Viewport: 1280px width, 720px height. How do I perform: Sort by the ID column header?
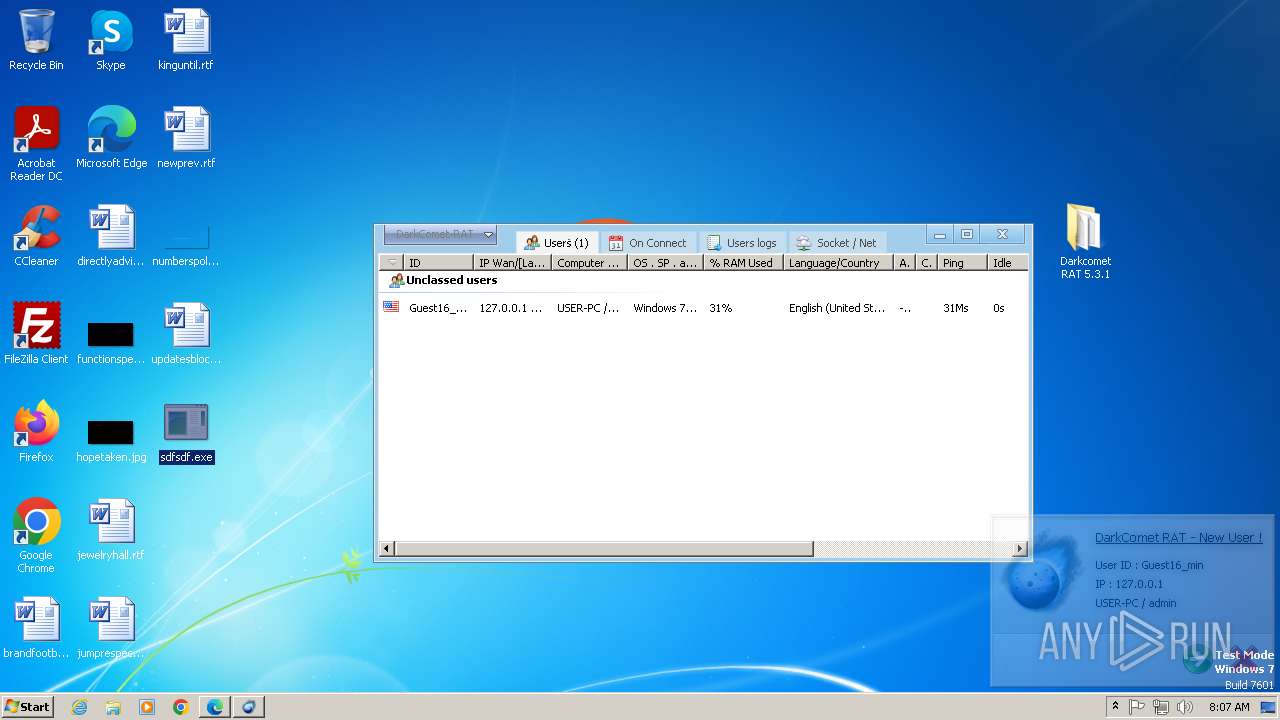coord(438,263)
